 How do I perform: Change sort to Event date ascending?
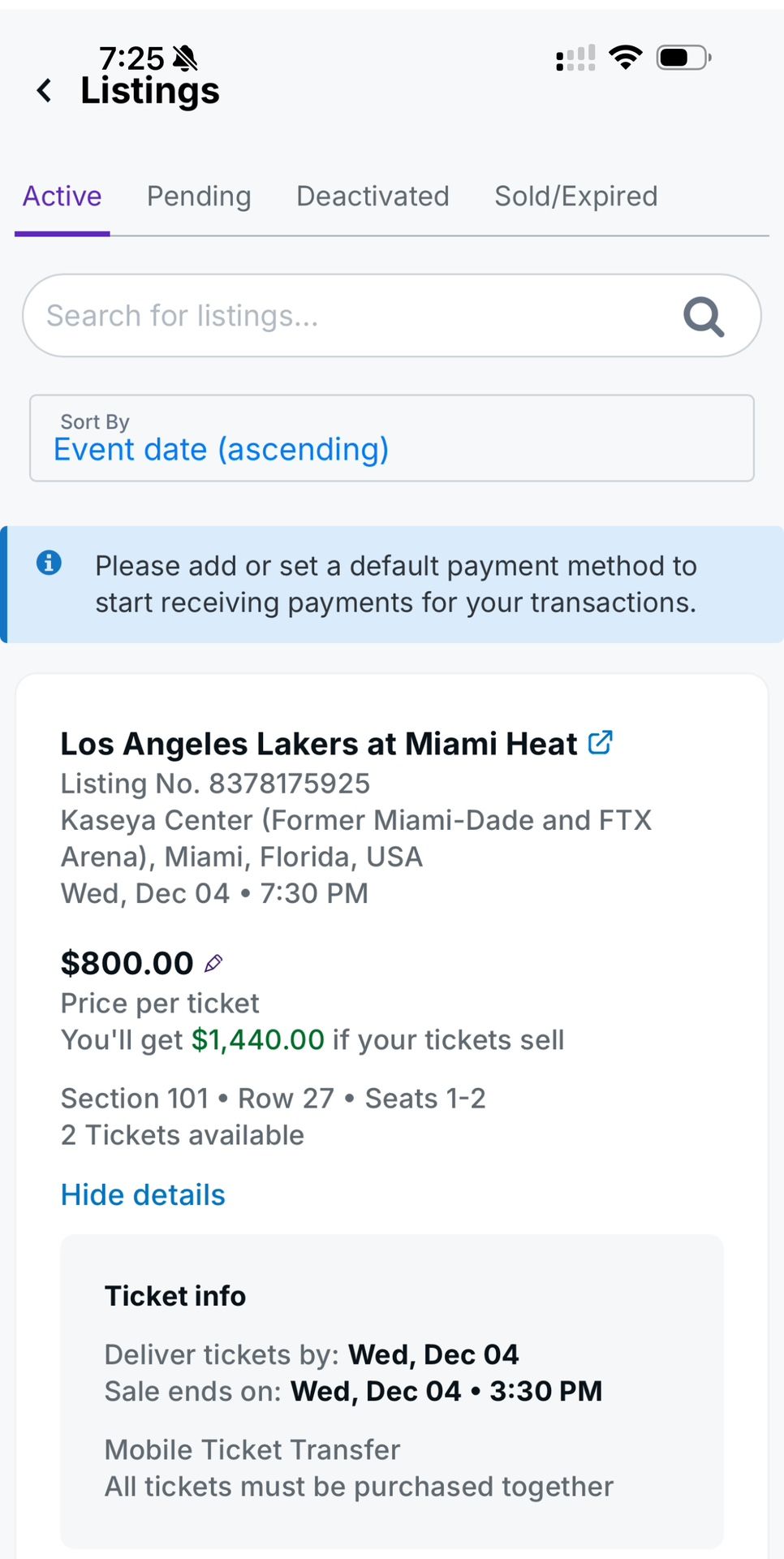coord(221,449)
